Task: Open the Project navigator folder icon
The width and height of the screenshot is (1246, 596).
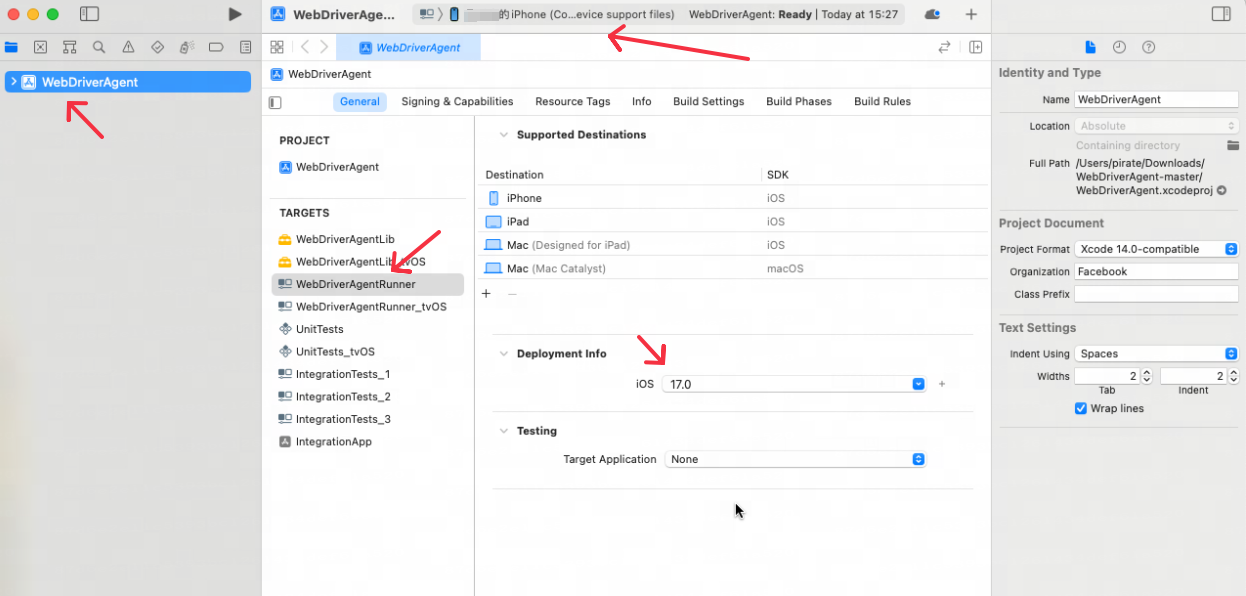Action: pyautogui.click(x=11, y=47)
